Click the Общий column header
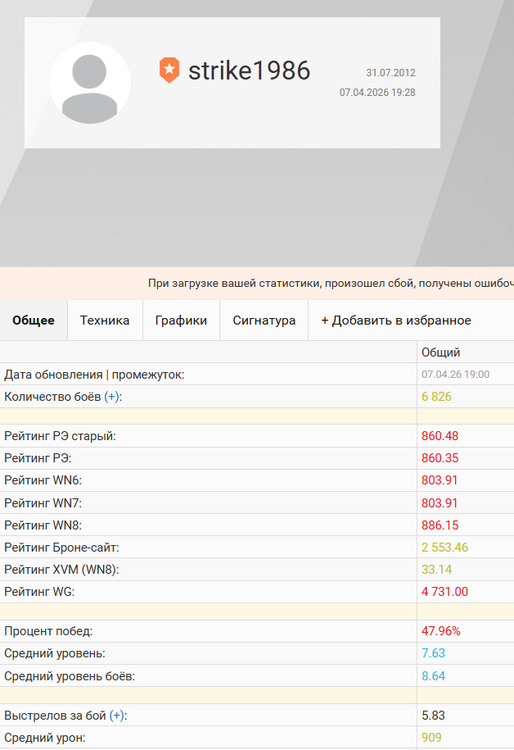The width and height of the screenshot is (514, 750). pyautogui.click(x=440, y=353)
